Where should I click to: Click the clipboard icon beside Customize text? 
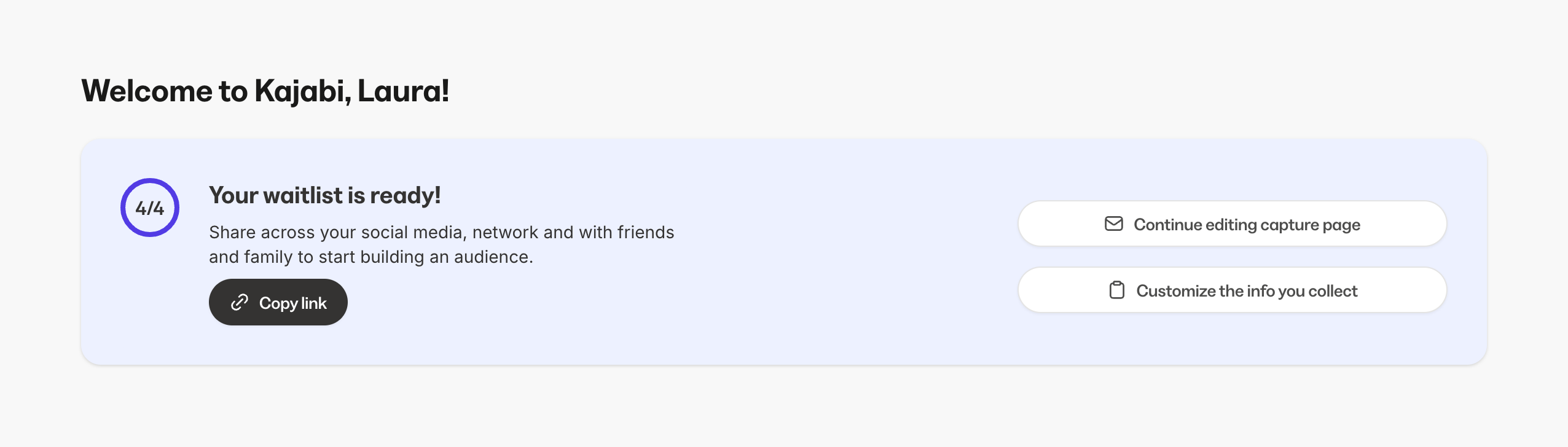click(1116, 290)
